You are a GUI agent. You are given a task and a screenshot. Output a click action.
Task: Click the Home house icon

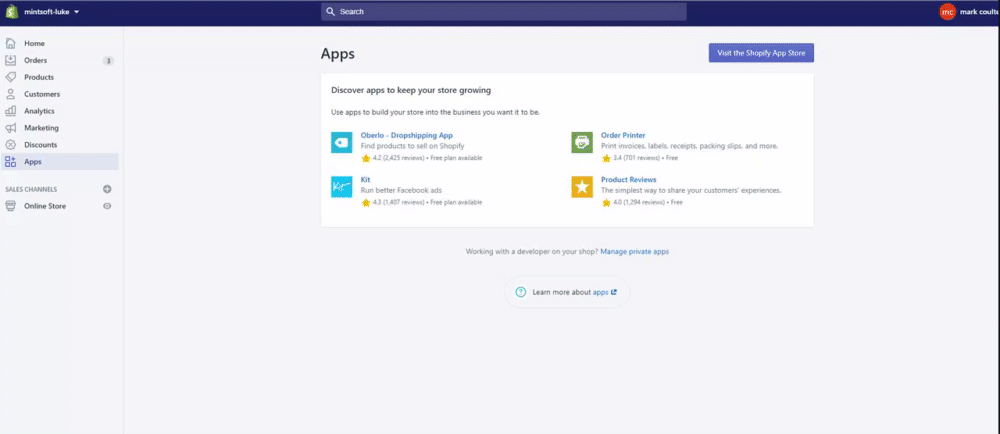point(10,43)
